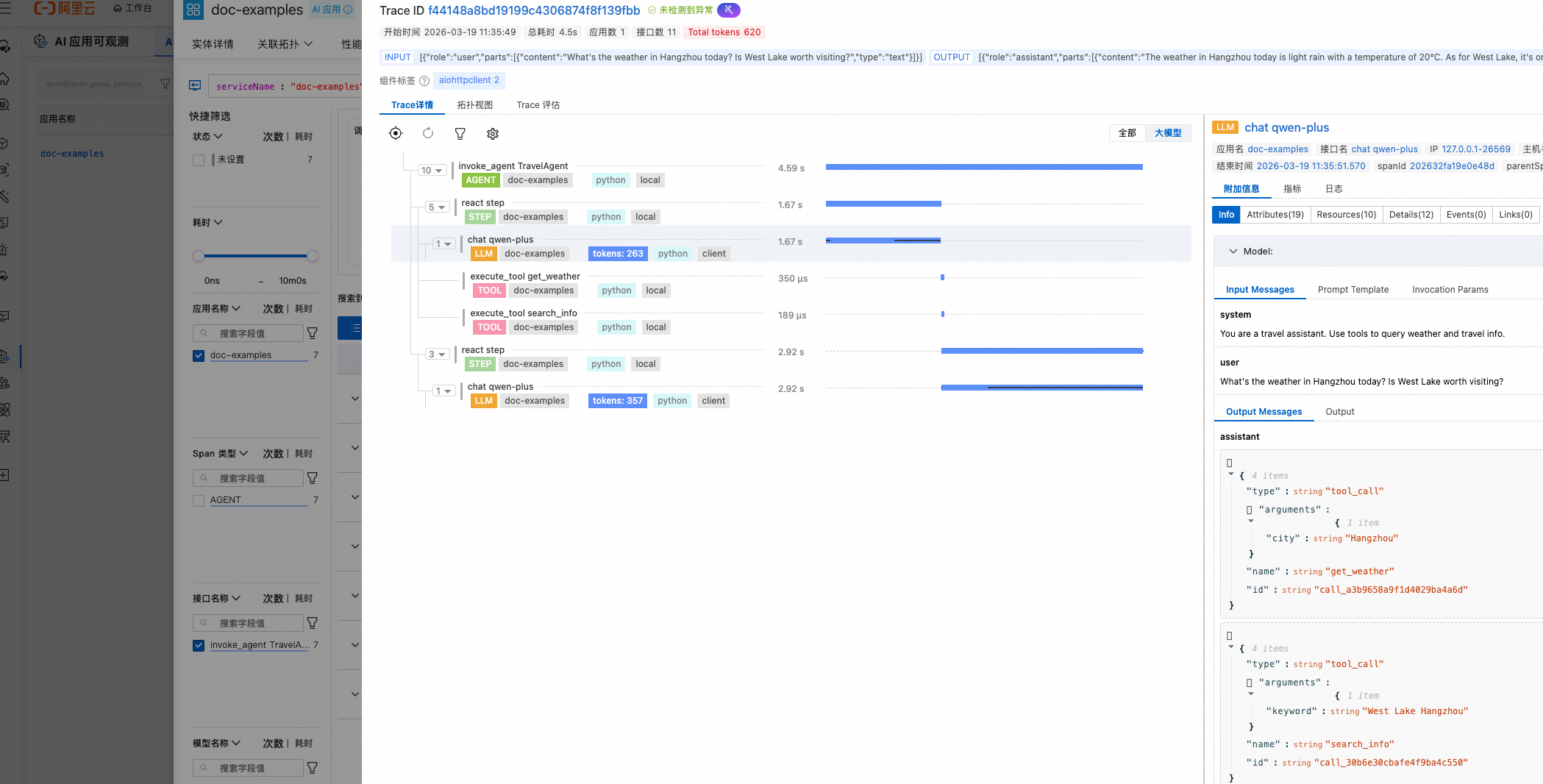
Task: Click the TOOL badge on execute_tool get_weather
Action: (x=490, y=291)
